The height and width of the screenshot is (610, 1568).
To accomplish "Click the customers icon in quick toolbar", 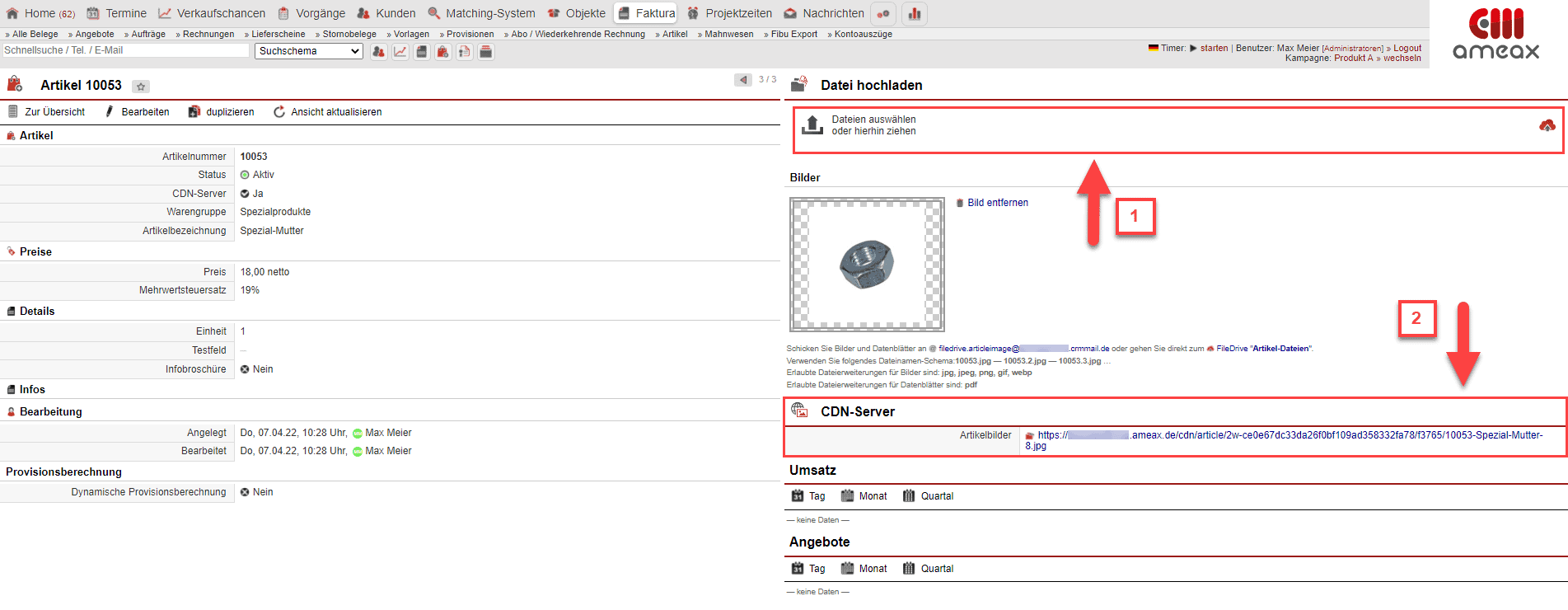I will tap(378, 52).
